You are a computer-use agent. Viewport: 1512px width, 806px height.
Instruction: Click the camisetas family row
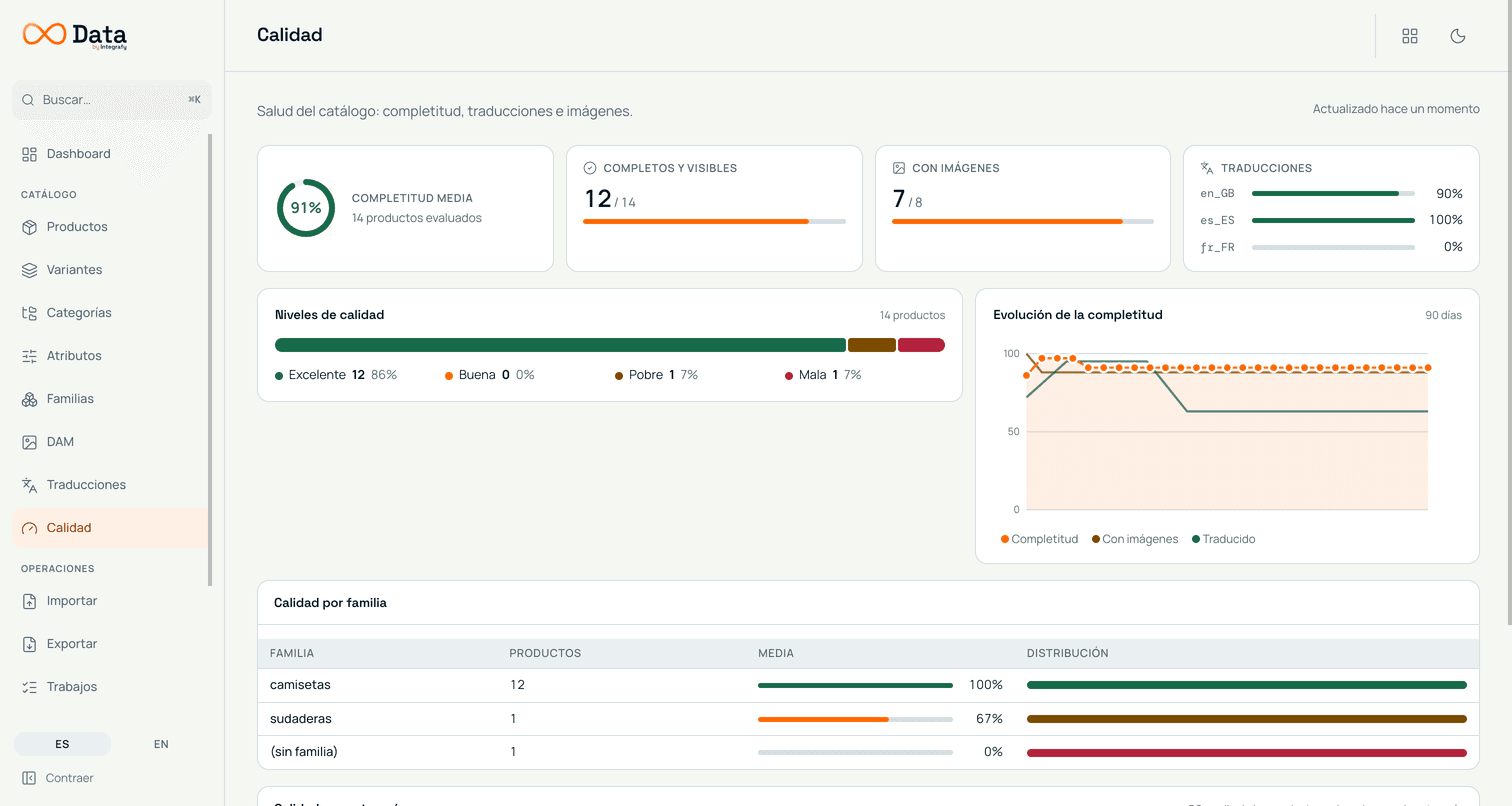(x=868, y=685)
